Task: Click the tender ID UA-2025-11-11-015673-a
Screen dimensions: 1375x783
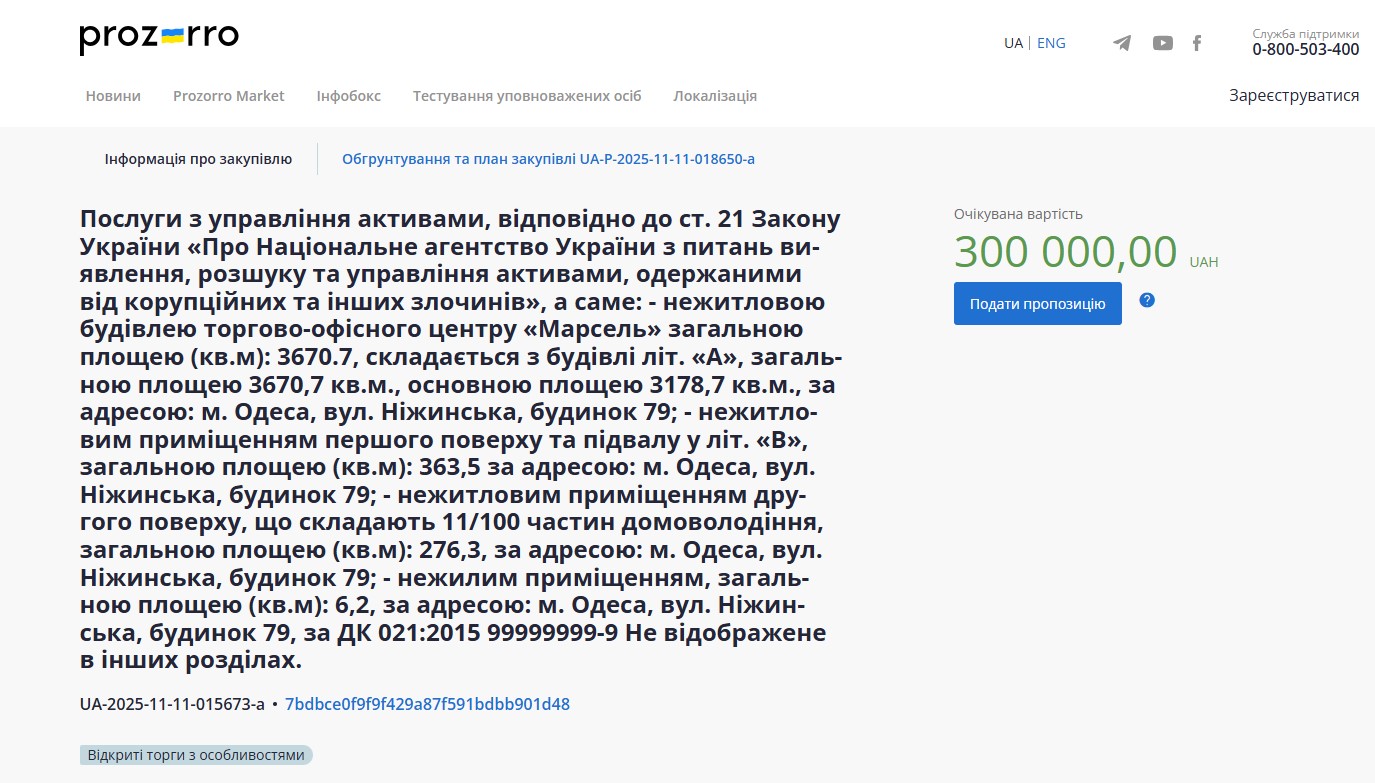Action: [x=172, y=704]
